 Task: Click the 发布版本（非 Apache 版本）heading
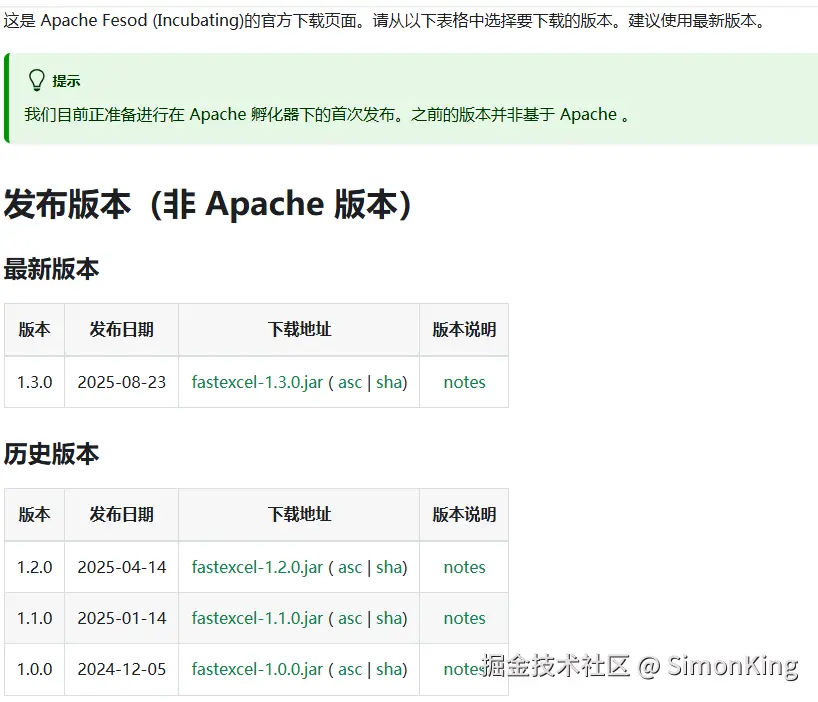pyautogui.click(x=208, y=204)
